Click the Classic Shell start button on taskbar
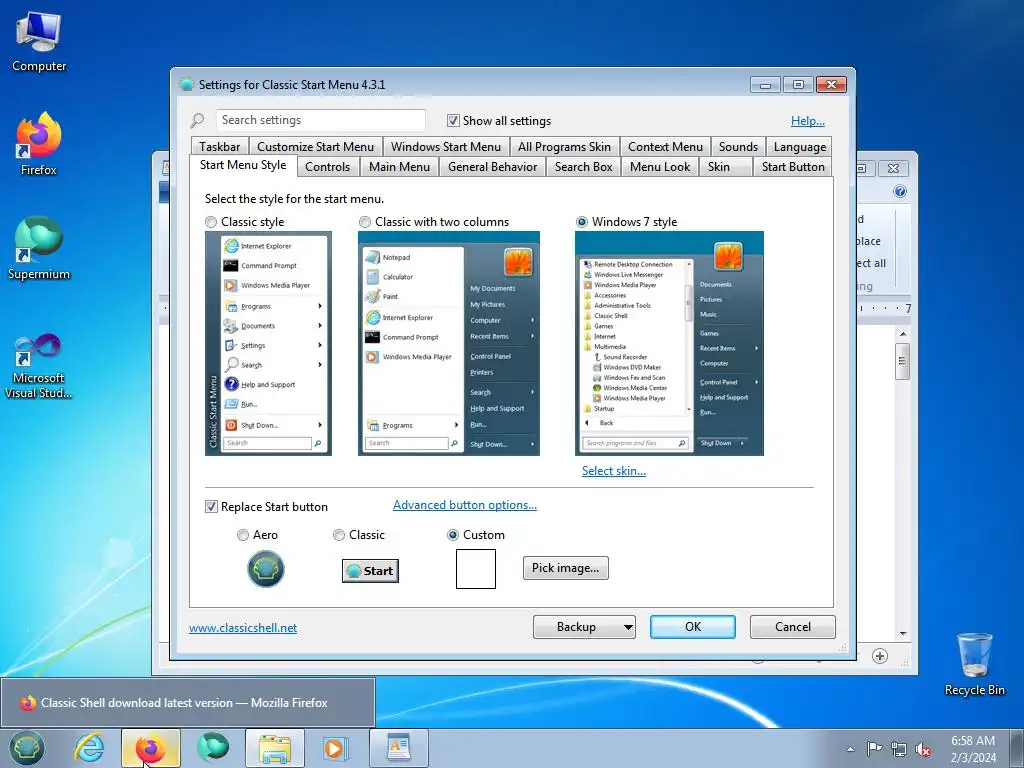1024x768 pixels. (26, 748)
